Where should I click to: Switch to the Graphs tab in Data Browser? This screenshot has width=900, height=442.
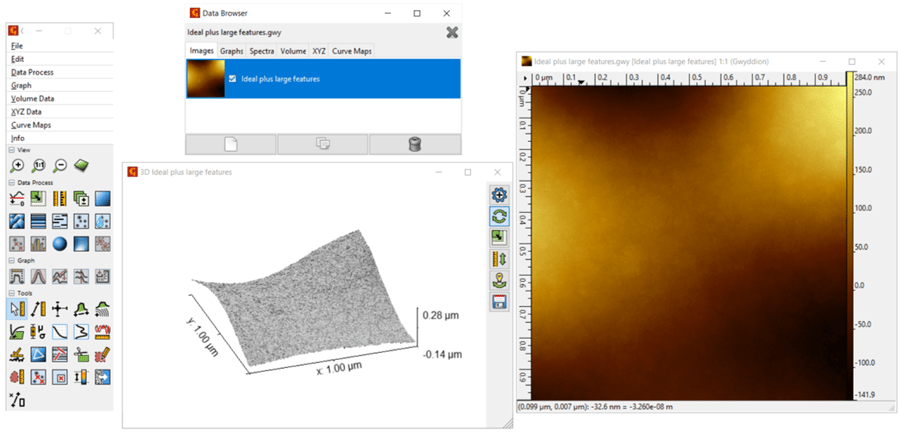(x=232, y=51)
